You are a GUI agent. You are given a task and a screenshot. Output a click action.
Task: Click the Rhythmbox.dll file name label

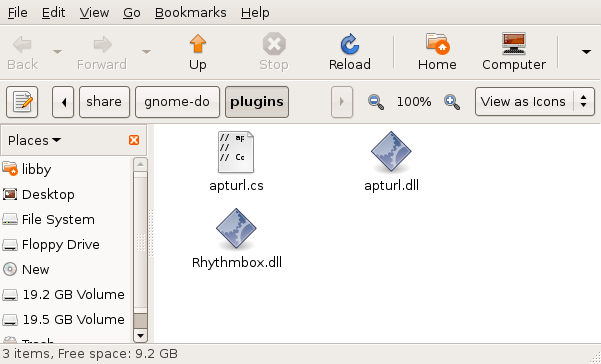point(237,263)
